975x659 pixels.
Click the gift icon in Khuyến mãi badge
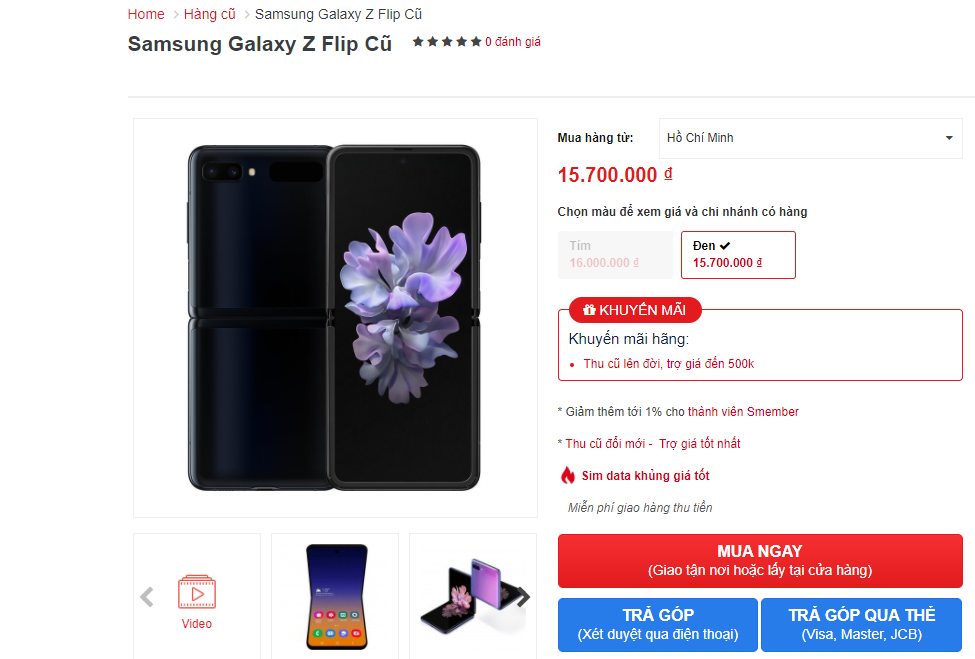coord(589,310)
